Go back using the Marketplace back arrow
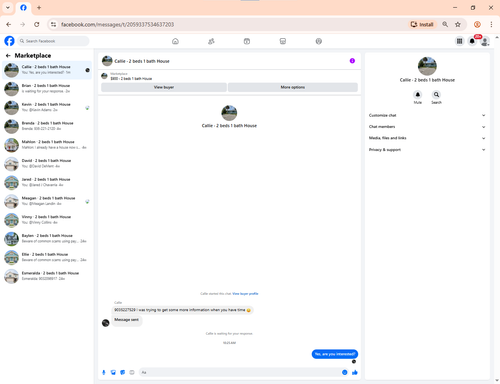500x384 pixels. pyautogui.click(x=8, y=56)
